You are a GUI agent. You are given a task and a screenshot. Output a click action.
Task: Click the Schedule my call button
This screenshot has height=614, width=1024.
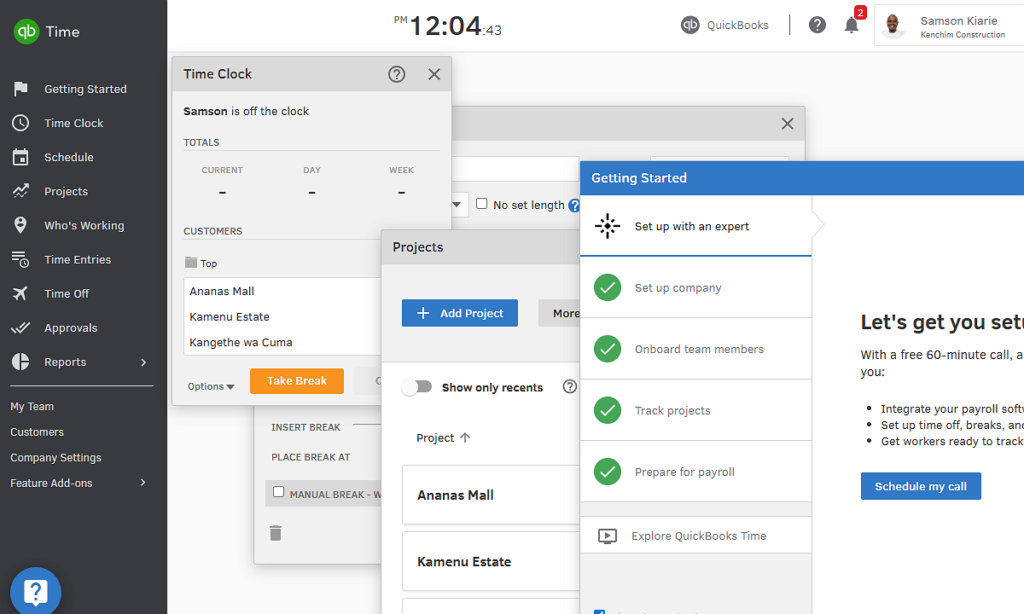921,486
